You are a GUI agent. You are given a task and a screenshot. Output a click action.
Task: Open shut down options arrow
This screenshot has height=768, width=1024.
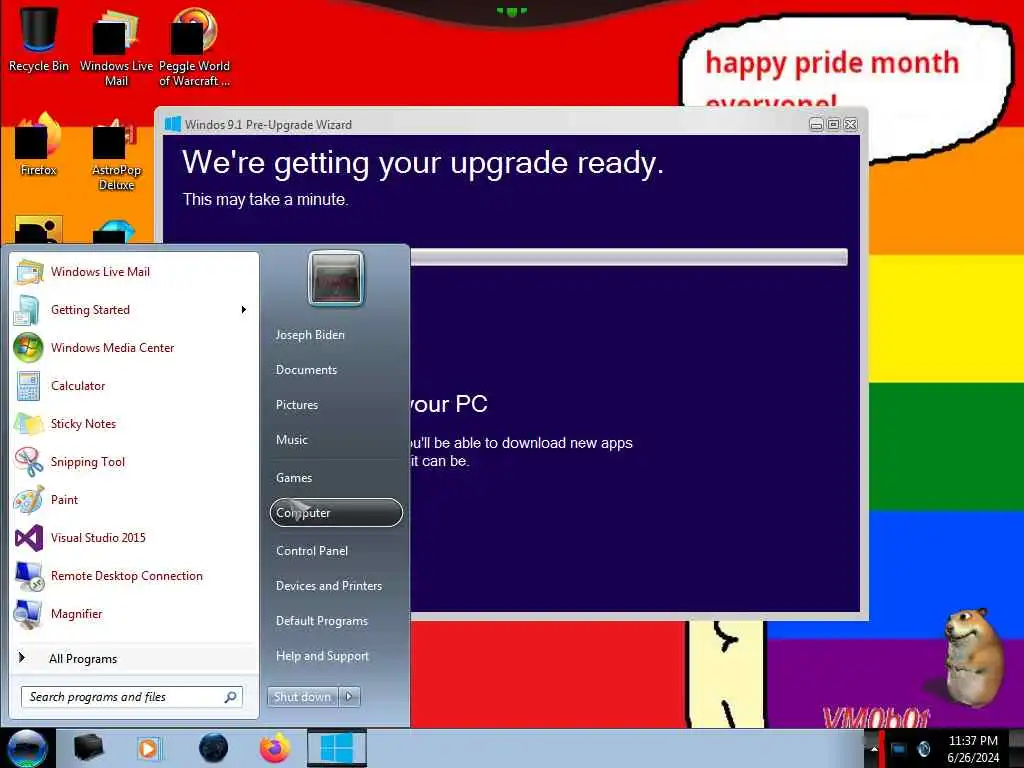coord(349,697)
